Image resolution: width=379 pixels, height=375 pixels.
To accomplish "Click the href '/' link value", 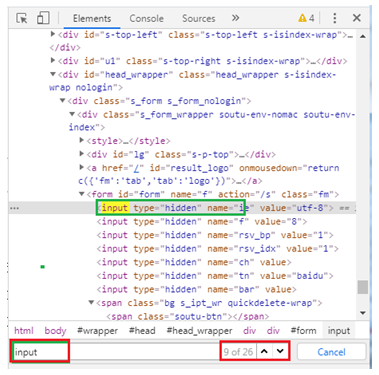I will [x=136, y=168].
